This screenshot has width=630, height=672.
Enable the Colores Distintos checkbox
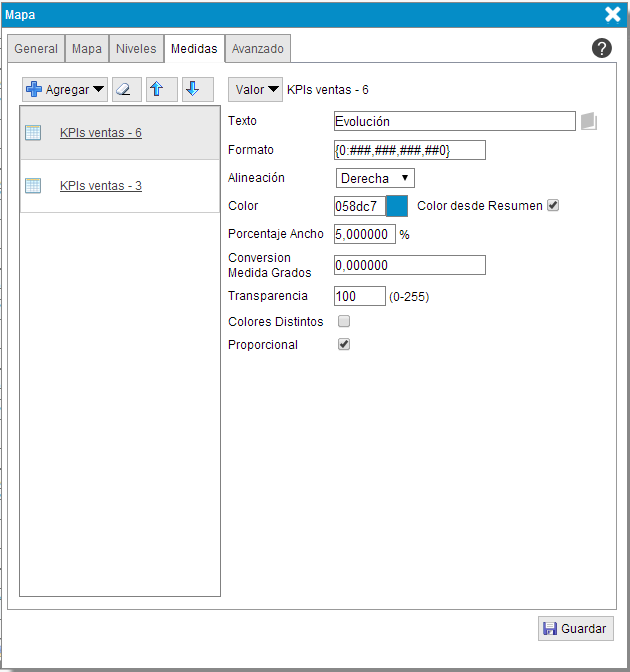(344, 322)
